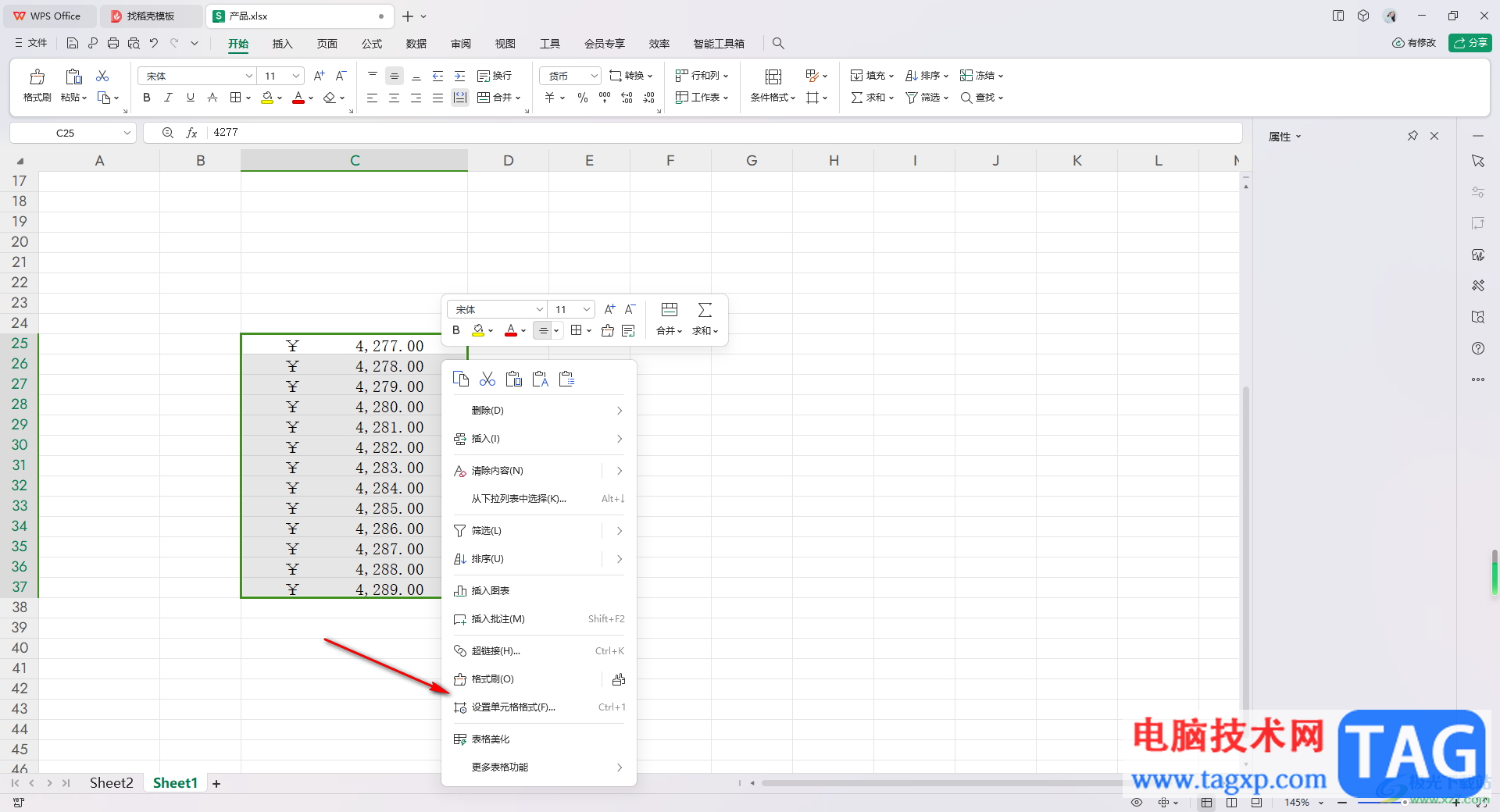Image resolution: width=1500 pixels, height=812 pixels.
Task: Click the zoom icon beside formula bar
Action: [x=168, y=133]
